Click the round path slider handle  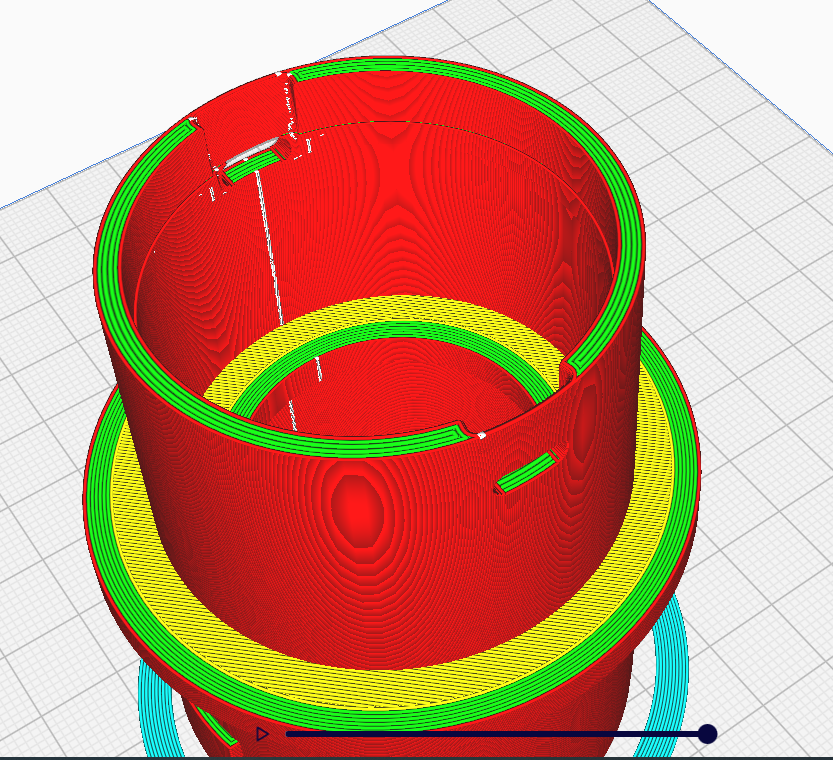click(707, 734)
